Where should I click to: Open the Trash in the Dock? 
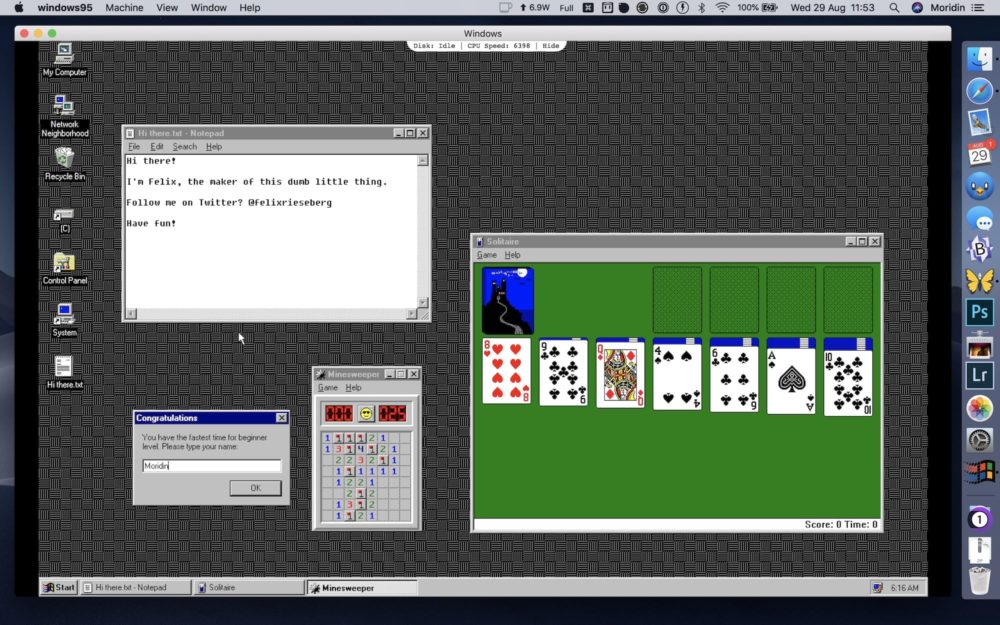(980, 579)
